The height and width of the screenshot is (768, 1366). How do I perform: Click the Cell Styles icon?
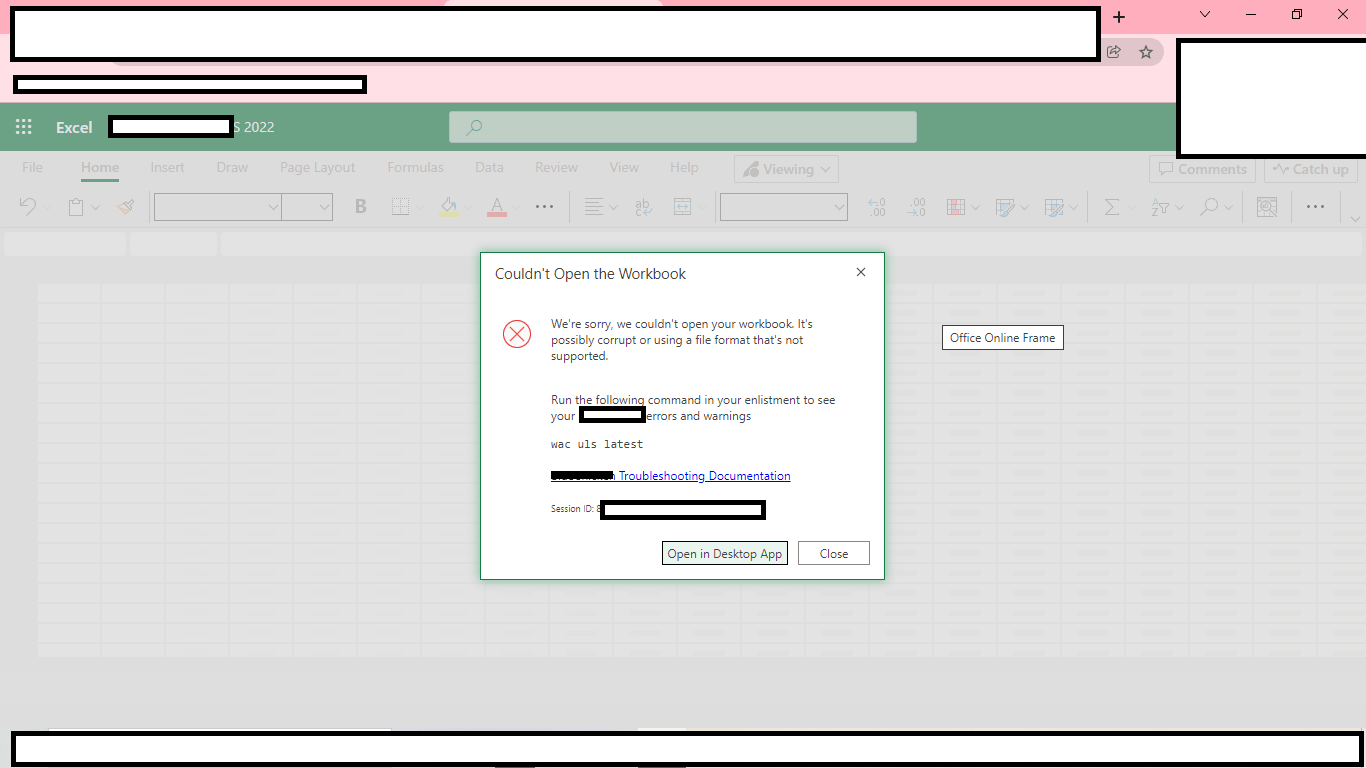1054,207
